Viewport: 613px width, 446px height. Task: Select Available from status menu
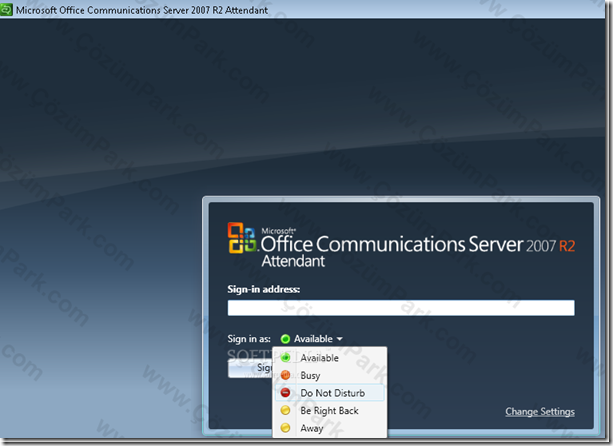(x=330, y=358)
